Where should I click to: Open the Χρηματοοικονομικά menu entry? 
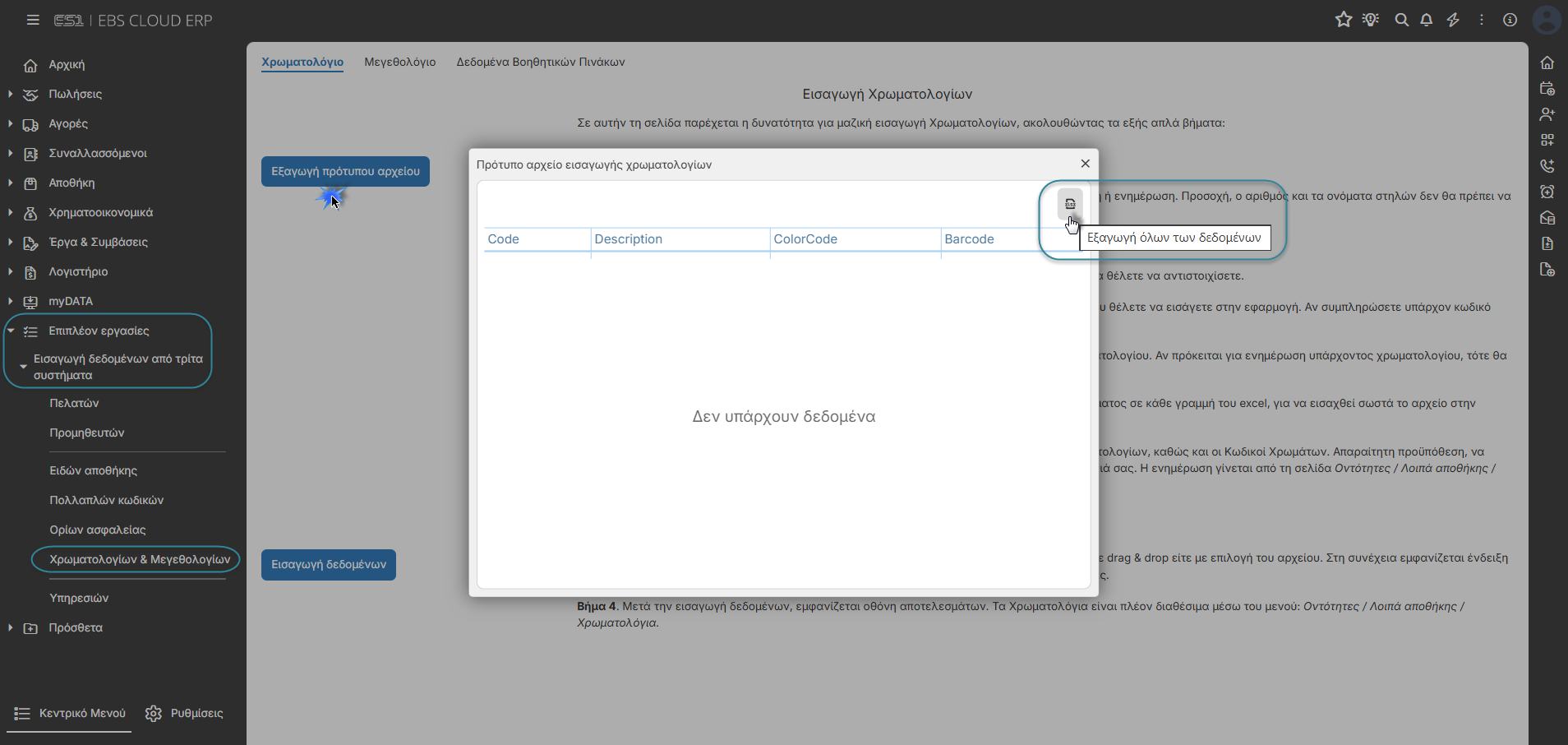[x=101, y=213]
